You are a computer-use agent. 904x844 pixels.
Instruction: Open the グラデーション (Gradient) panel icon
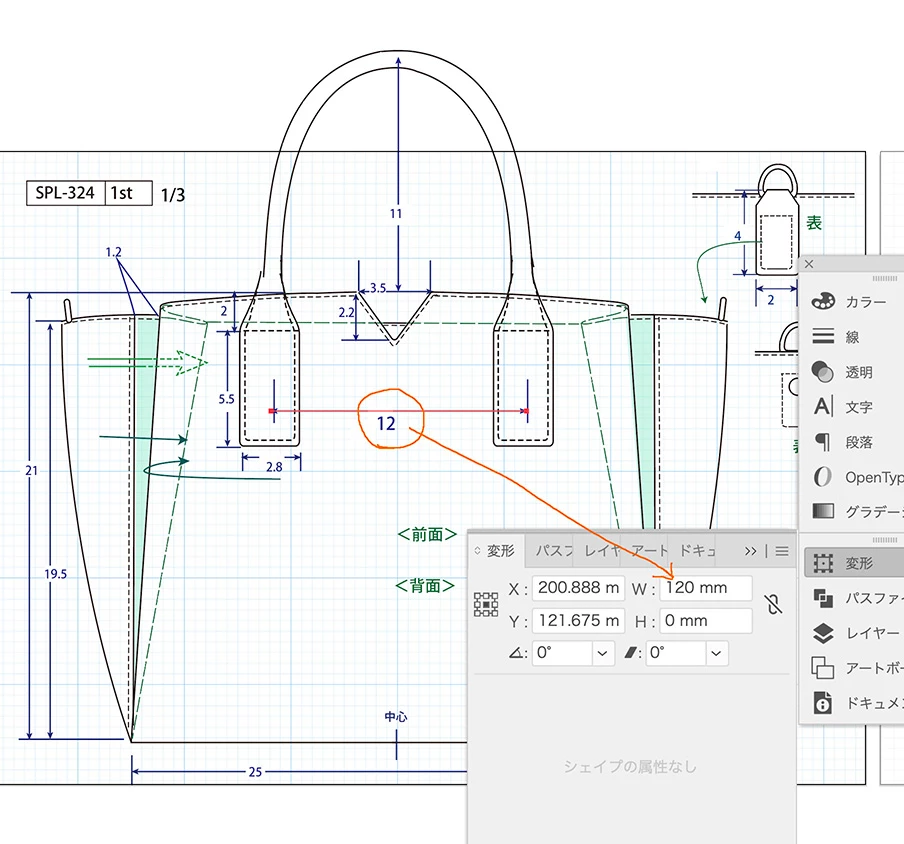pos(823,511)
